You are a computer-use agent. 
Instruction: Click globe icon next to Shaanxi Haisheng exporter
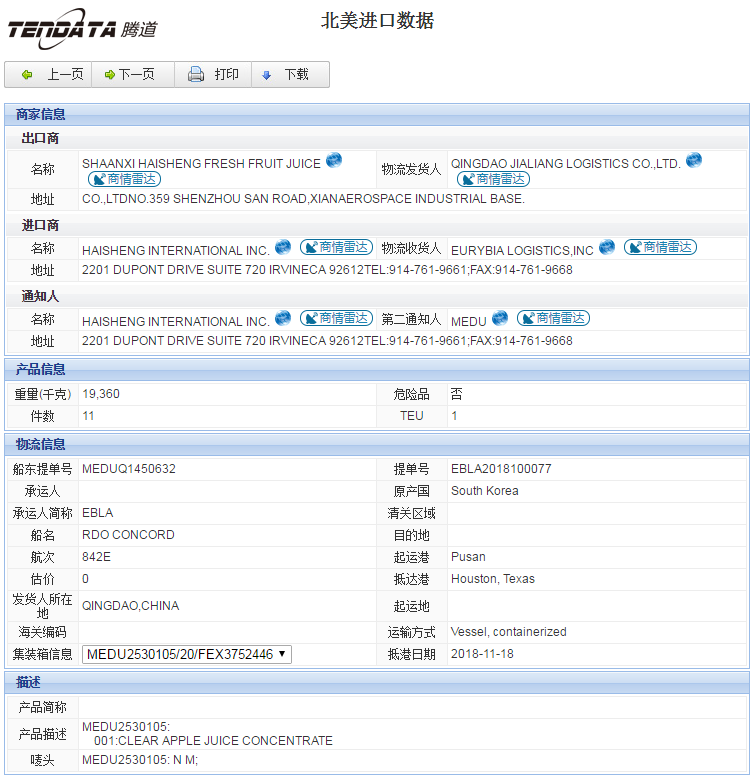pyautogui.click(x=334, y=161)
